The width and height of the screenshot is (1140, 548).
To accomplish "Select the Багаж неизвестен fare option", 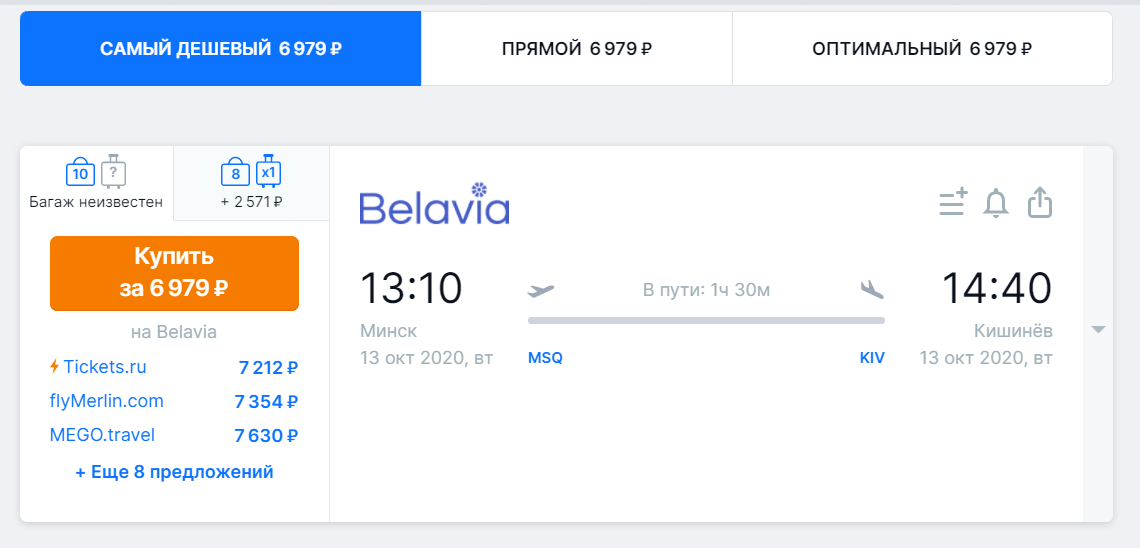I will click(97, 182).
